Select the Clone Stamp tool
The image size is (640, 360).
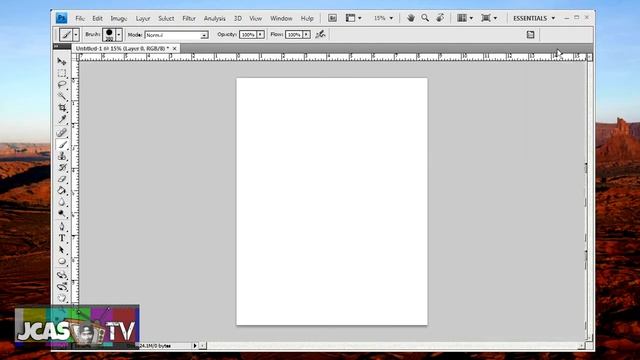tap(62, 156)
